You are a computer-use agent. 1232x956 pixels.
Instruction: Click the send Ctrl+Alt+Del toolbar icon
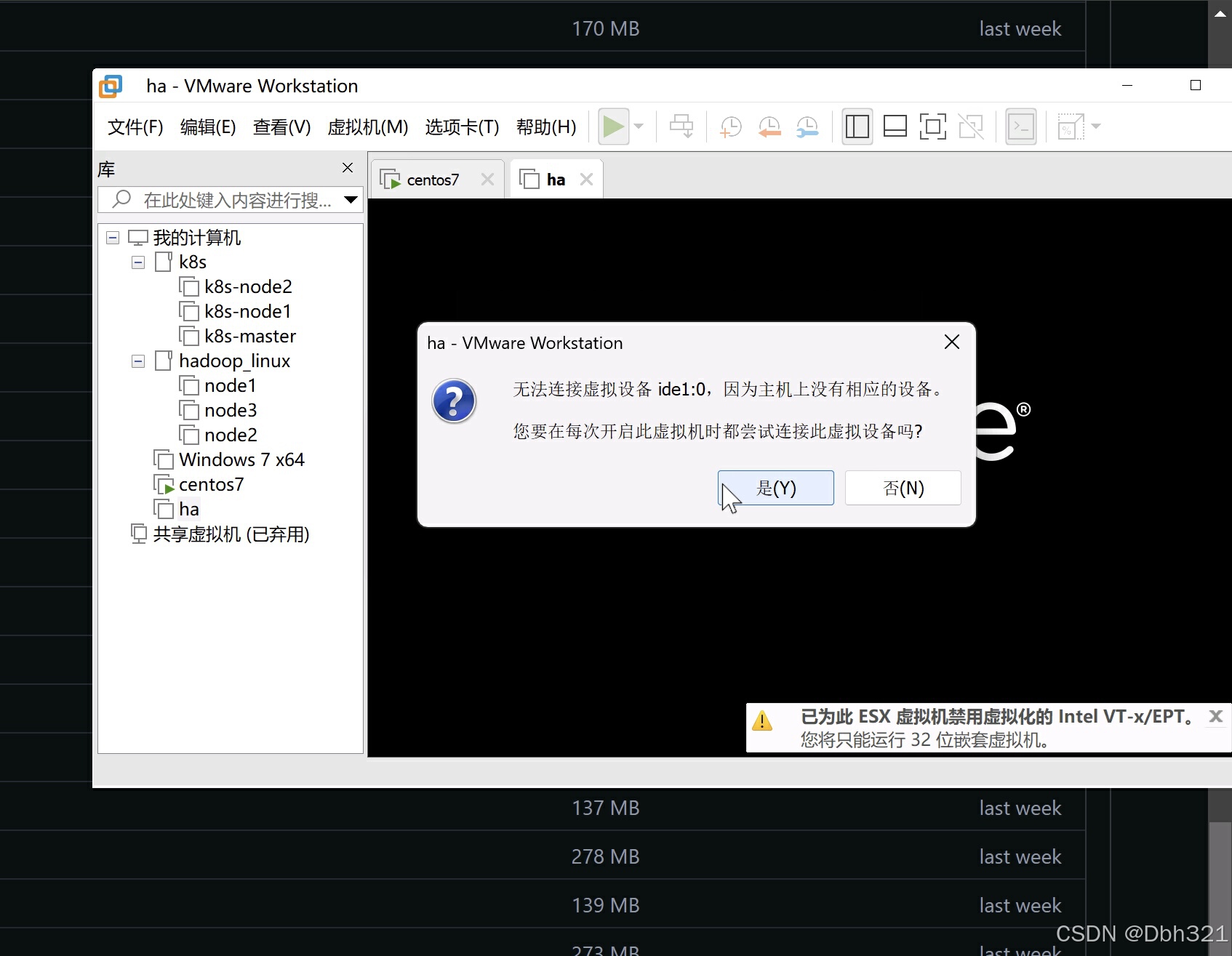(x=681, y=126)
